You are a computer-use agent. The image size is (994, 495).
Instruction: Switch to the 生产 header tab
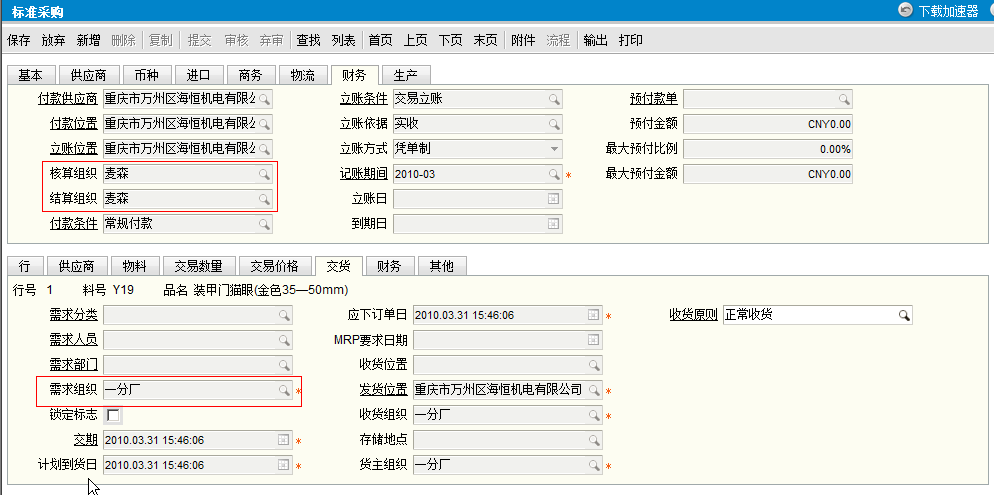point(406,75)
